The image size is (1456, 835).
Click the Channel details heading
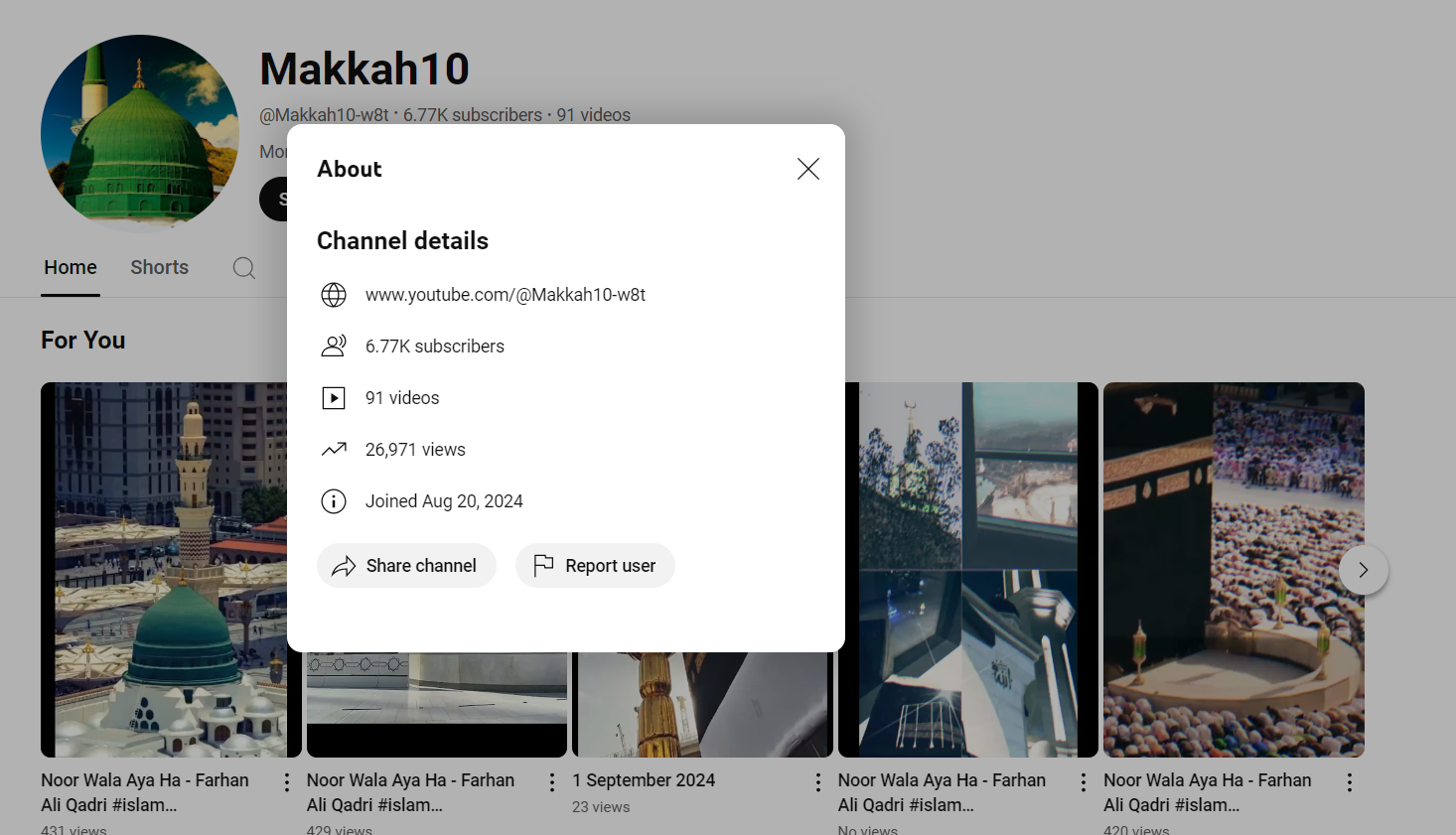[x=402, y=241]
